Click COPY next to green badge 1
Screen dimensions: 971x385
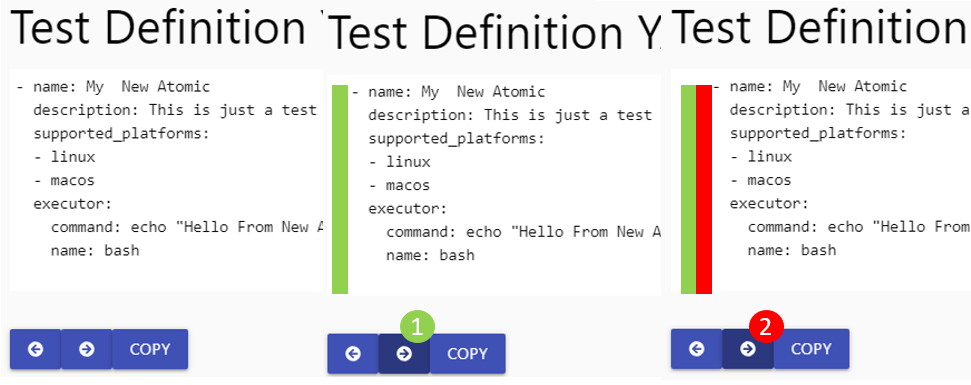click(x=468, y=354)
